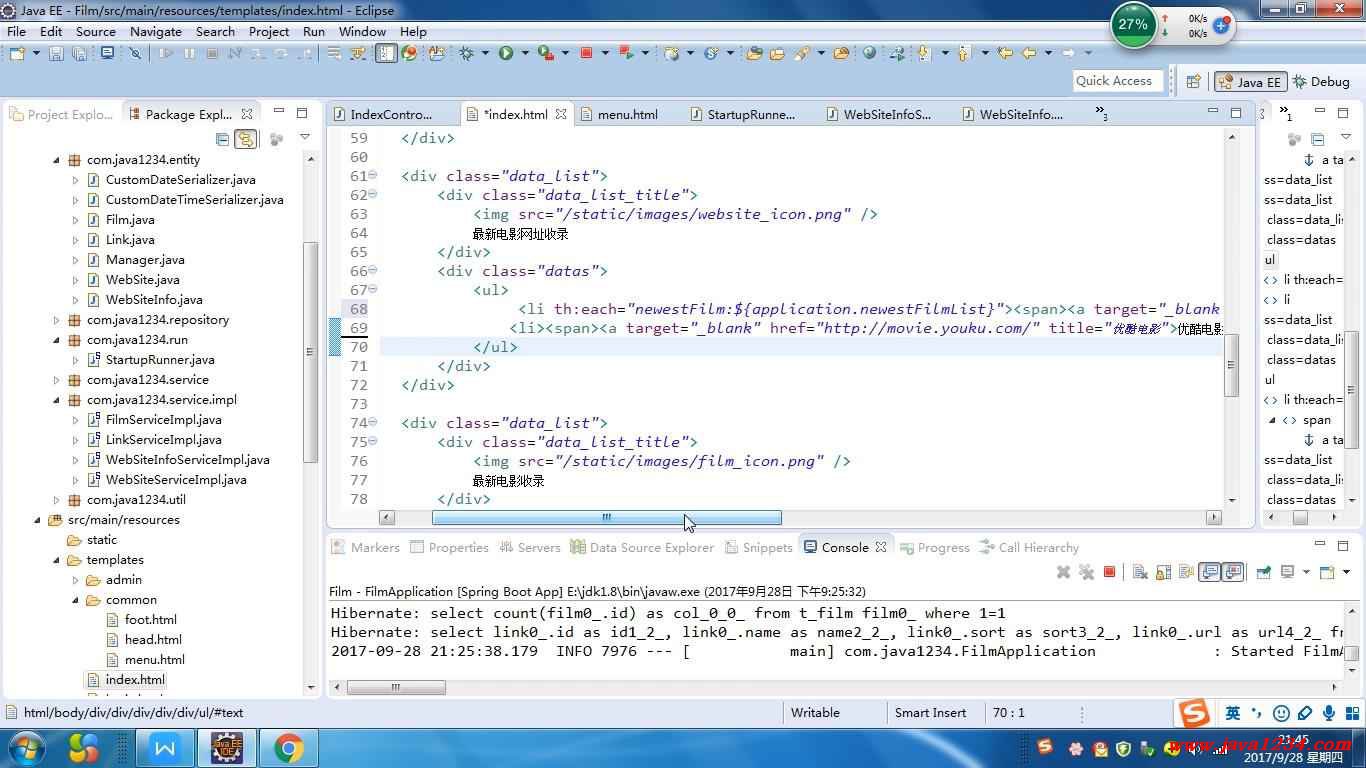Click the Back navigation arrow icon

(x=1029, y=53)
